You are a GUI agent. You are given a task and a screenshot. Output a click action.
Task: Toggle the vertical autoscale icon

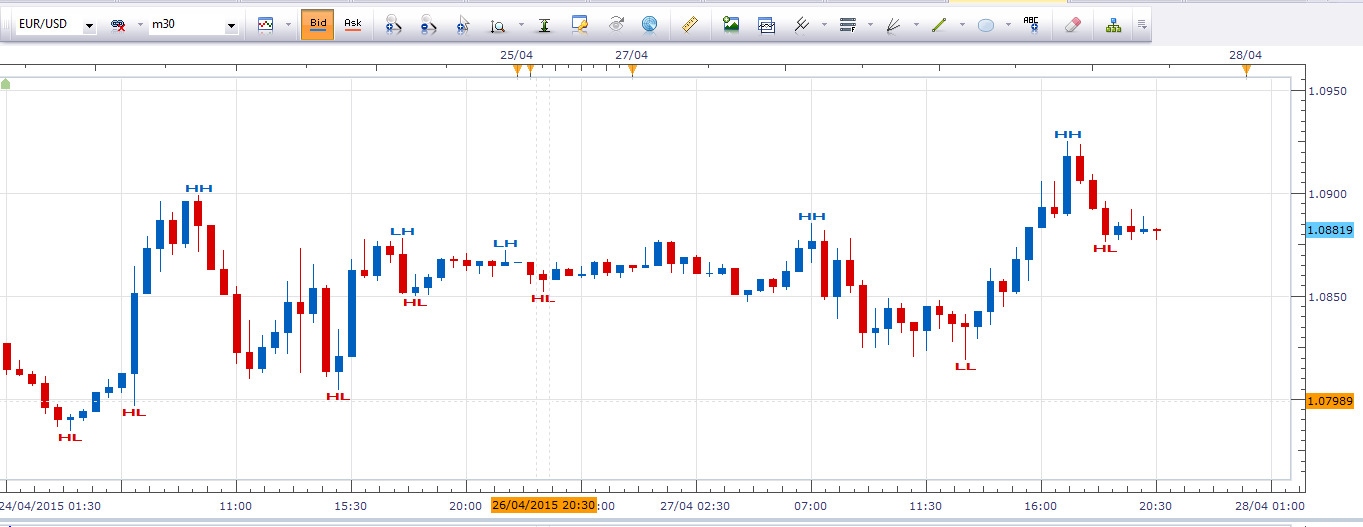(544, 24)
